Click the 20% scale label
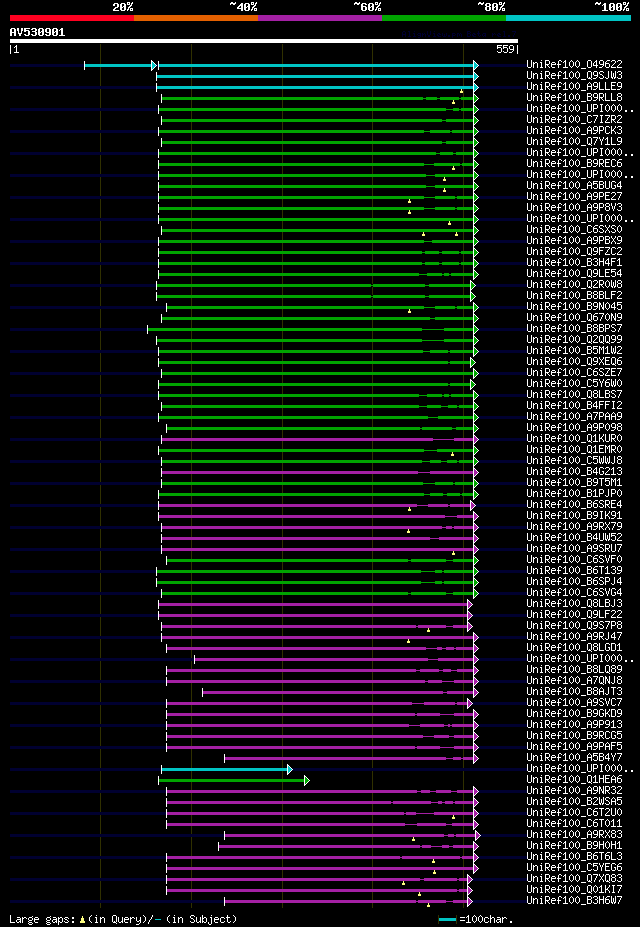This screenshot has height=927, width=640. pyautogui.click(x=123, y=7)
